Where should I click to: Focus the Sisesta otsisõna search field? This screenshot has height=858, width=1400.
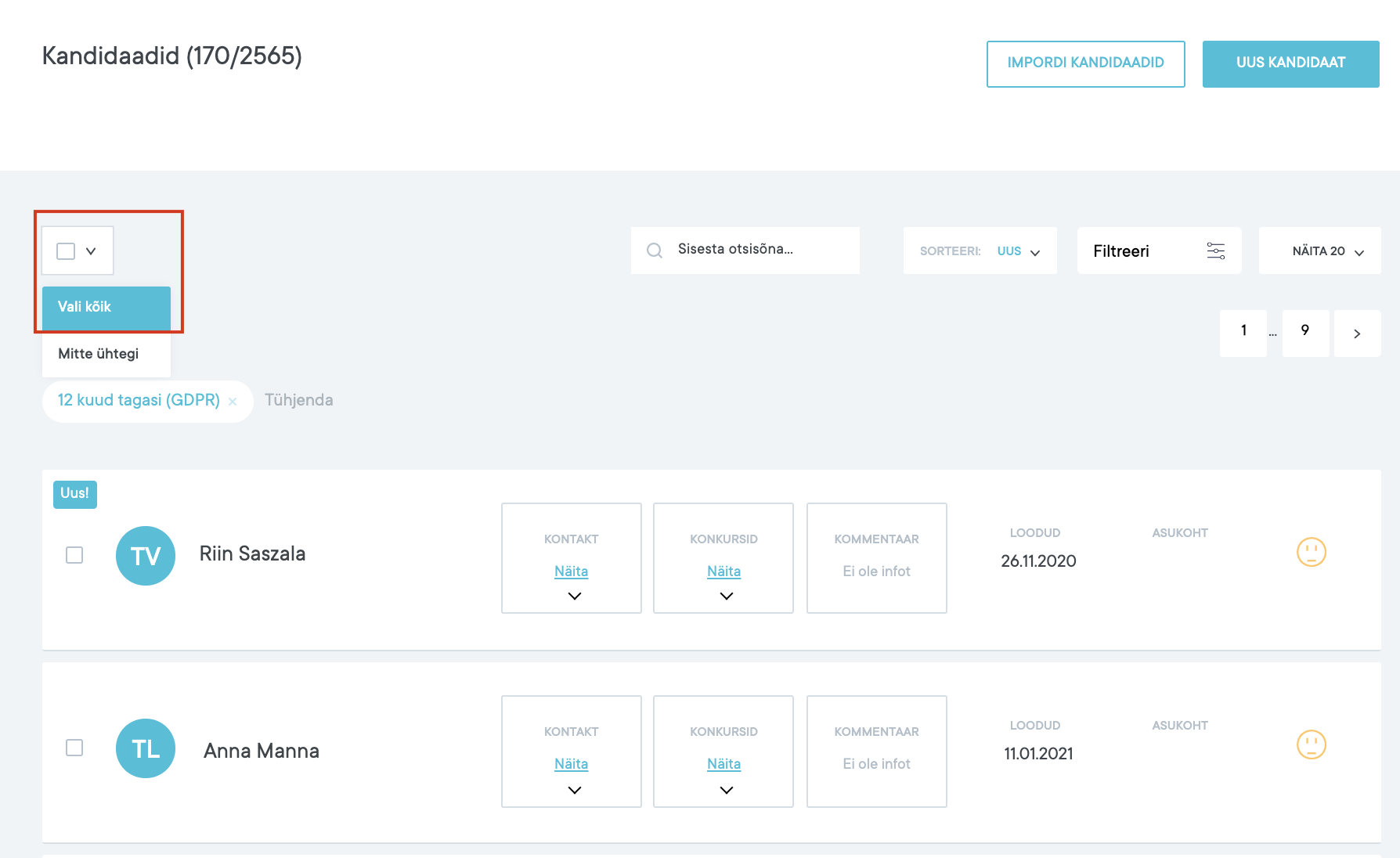point(760,250)
